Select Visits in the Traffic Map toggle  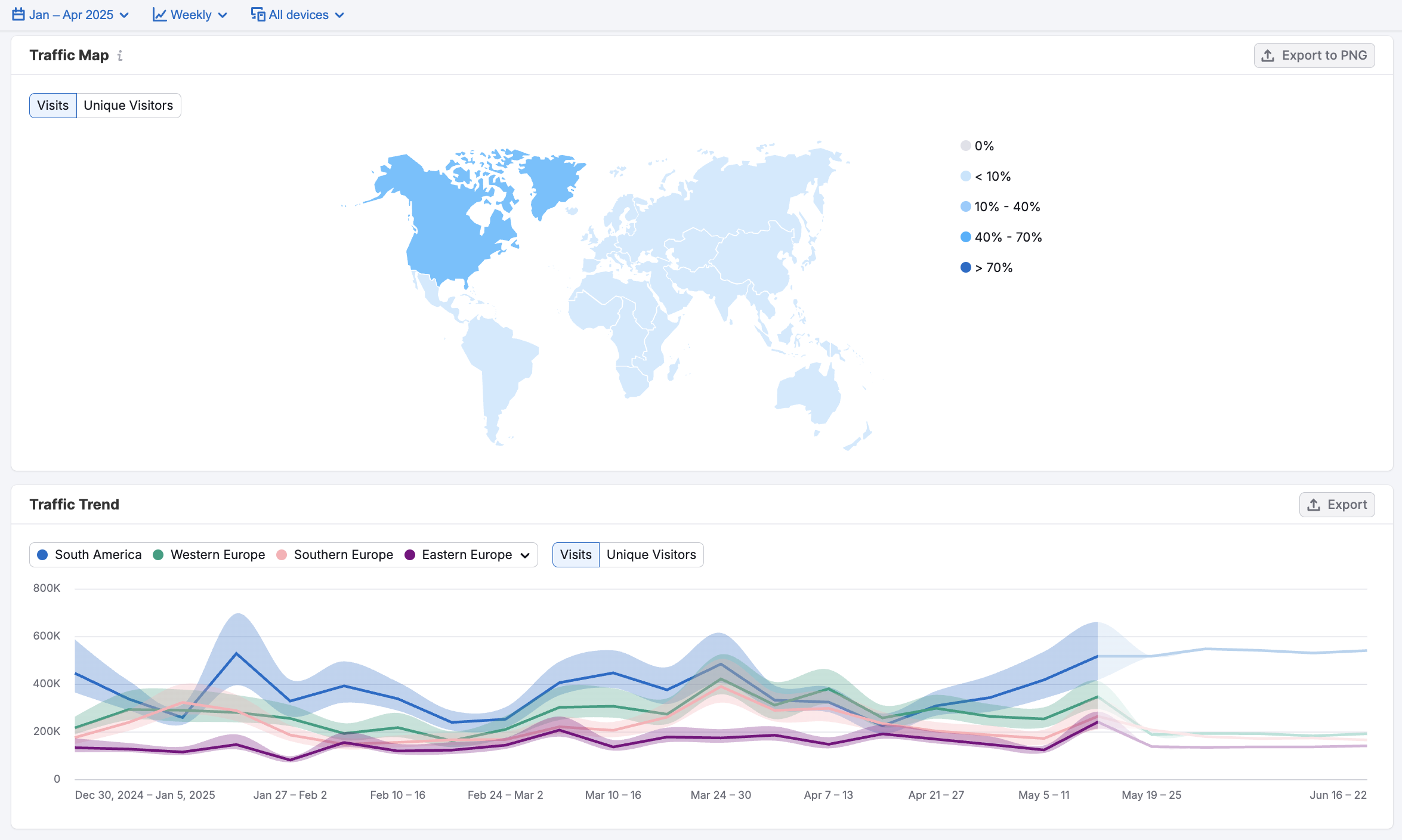pyautogui.click(x=53, y=106)
